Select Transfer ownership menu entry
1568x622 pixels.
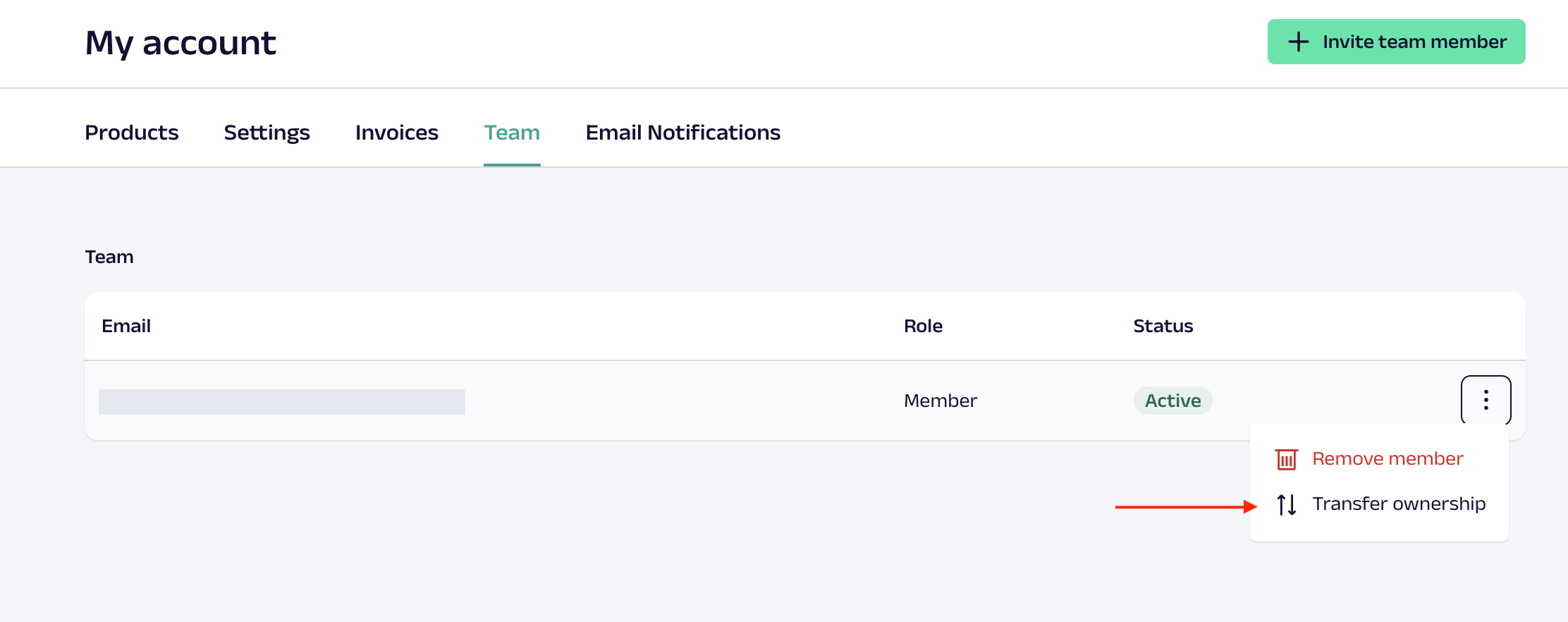point(1399,504)
